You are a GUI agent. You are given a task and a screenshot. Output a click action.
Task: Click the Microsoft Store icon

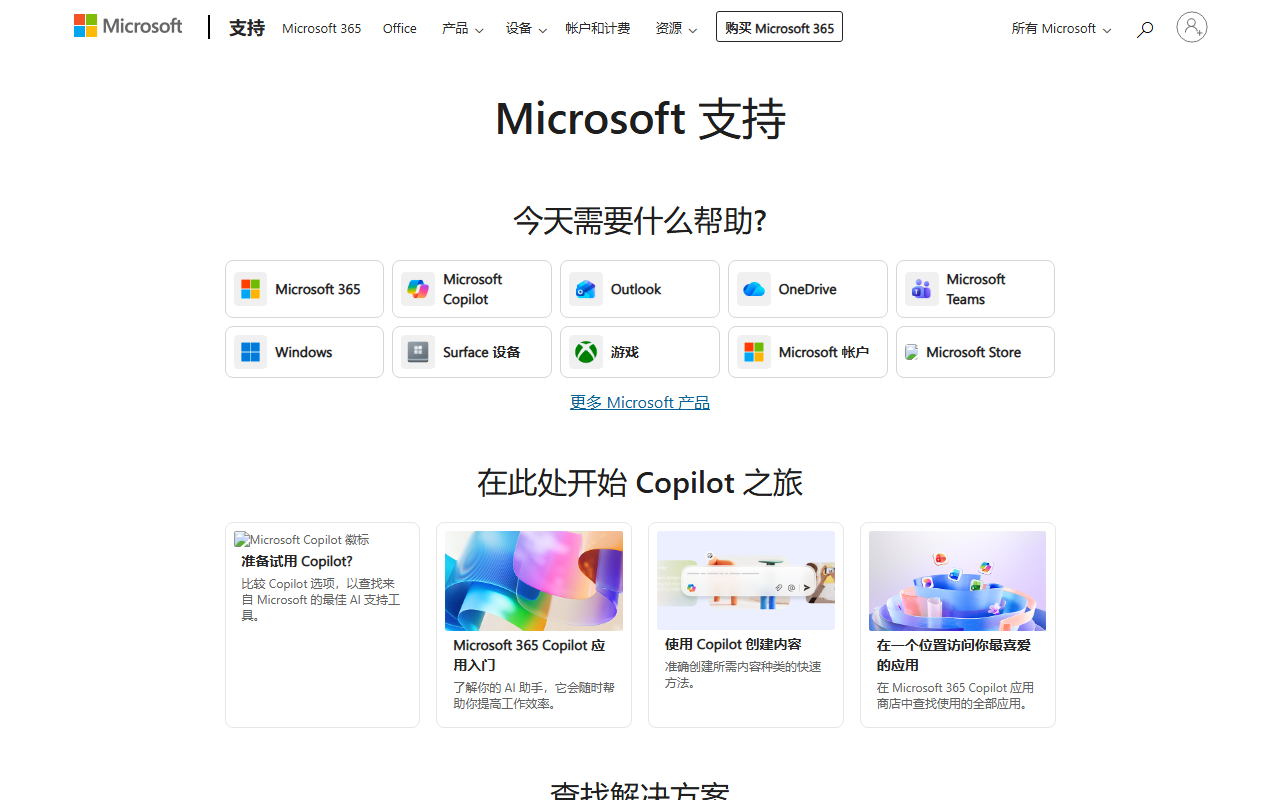tap(911, 352)
